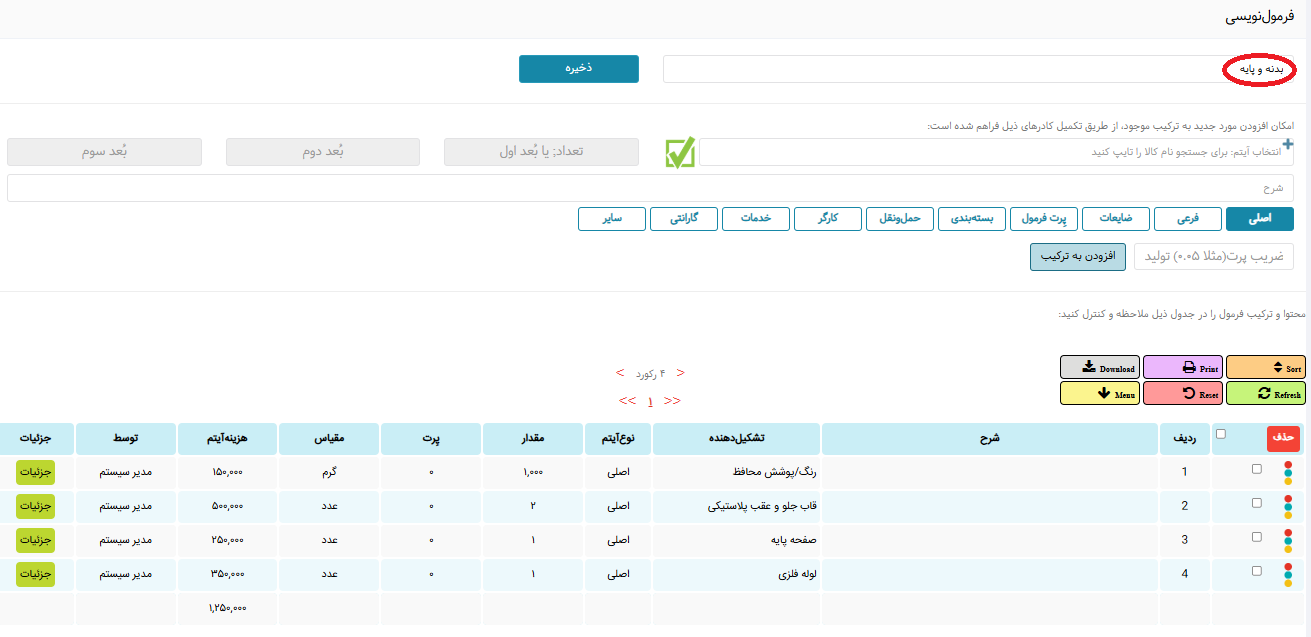Click the cell text صفحه پایه

(794, 540)
